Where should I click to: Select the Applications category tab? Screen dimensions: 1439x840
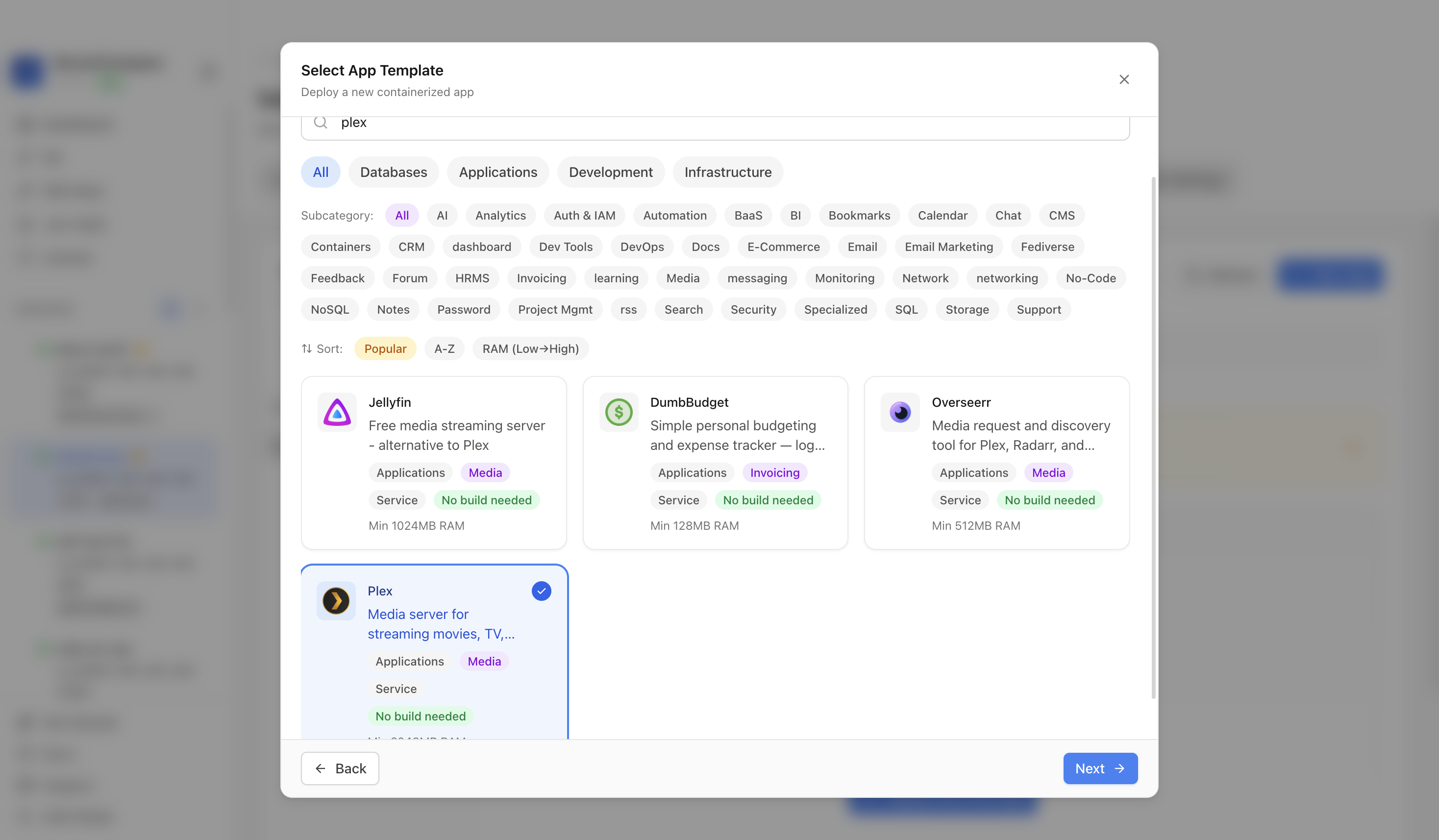click(498, 172)
